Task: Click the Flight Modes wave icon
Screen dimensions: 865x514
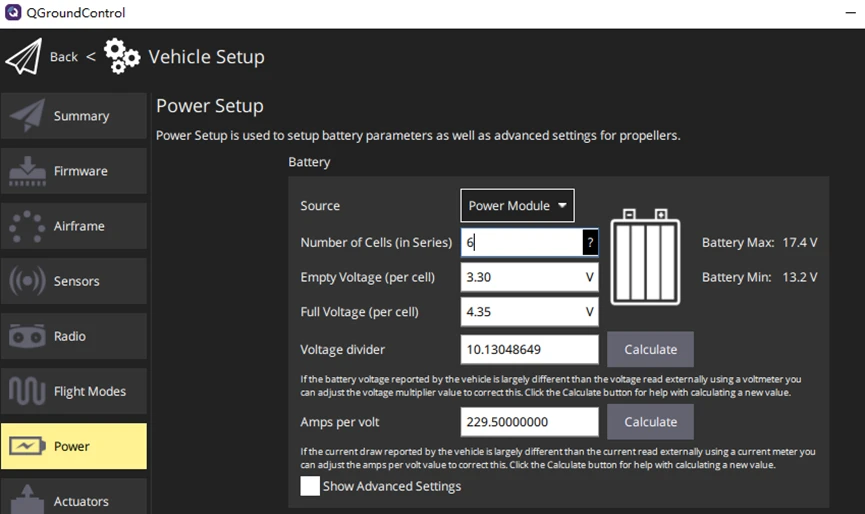Action: tap(27, 391)
